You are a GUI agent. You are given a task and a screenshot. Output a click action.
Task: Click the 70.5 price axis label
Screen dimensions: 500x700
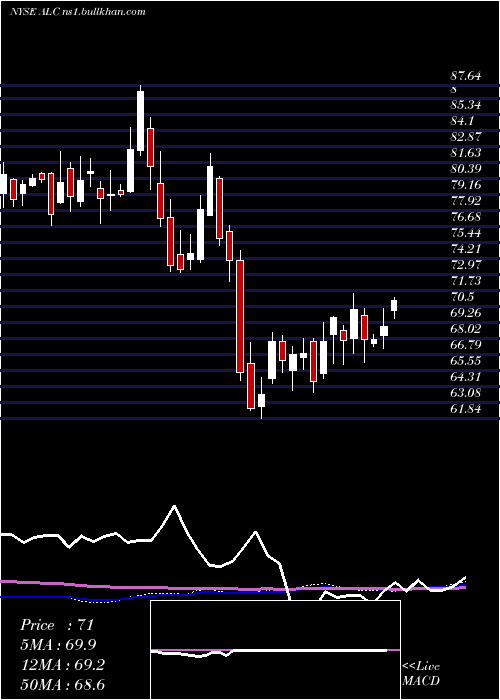(x=462, y=297)
